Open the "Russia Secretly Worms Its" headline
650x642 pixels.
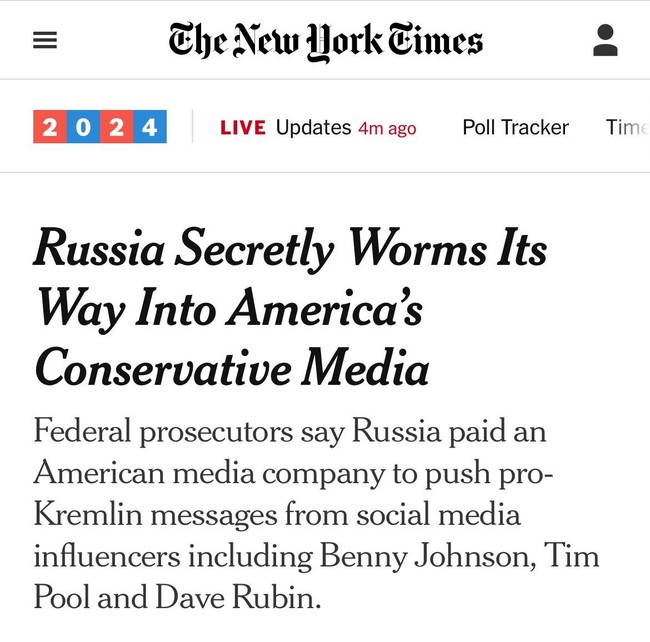(290, 248)
